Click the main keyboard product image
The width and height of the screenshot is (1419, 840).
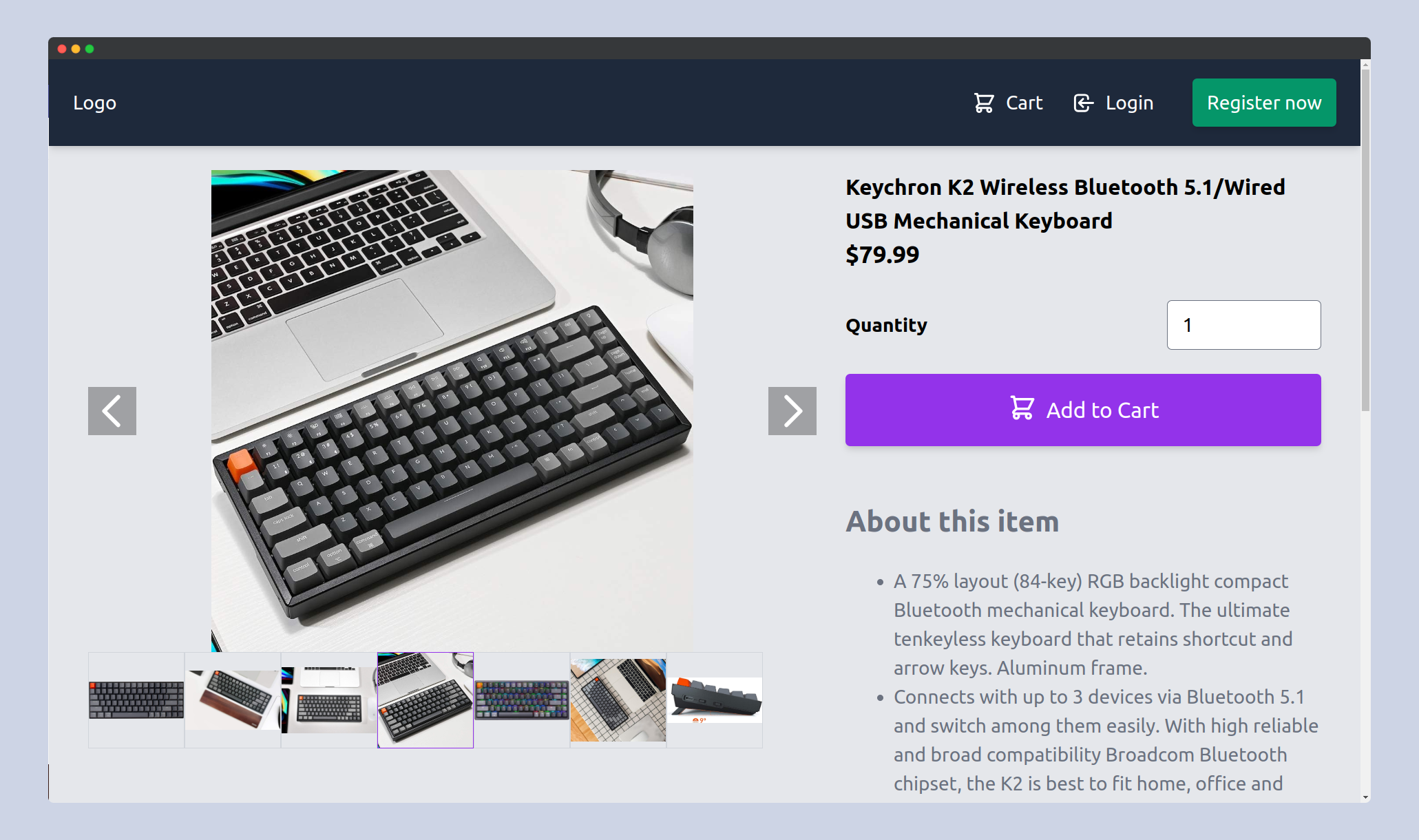(452, 411)
